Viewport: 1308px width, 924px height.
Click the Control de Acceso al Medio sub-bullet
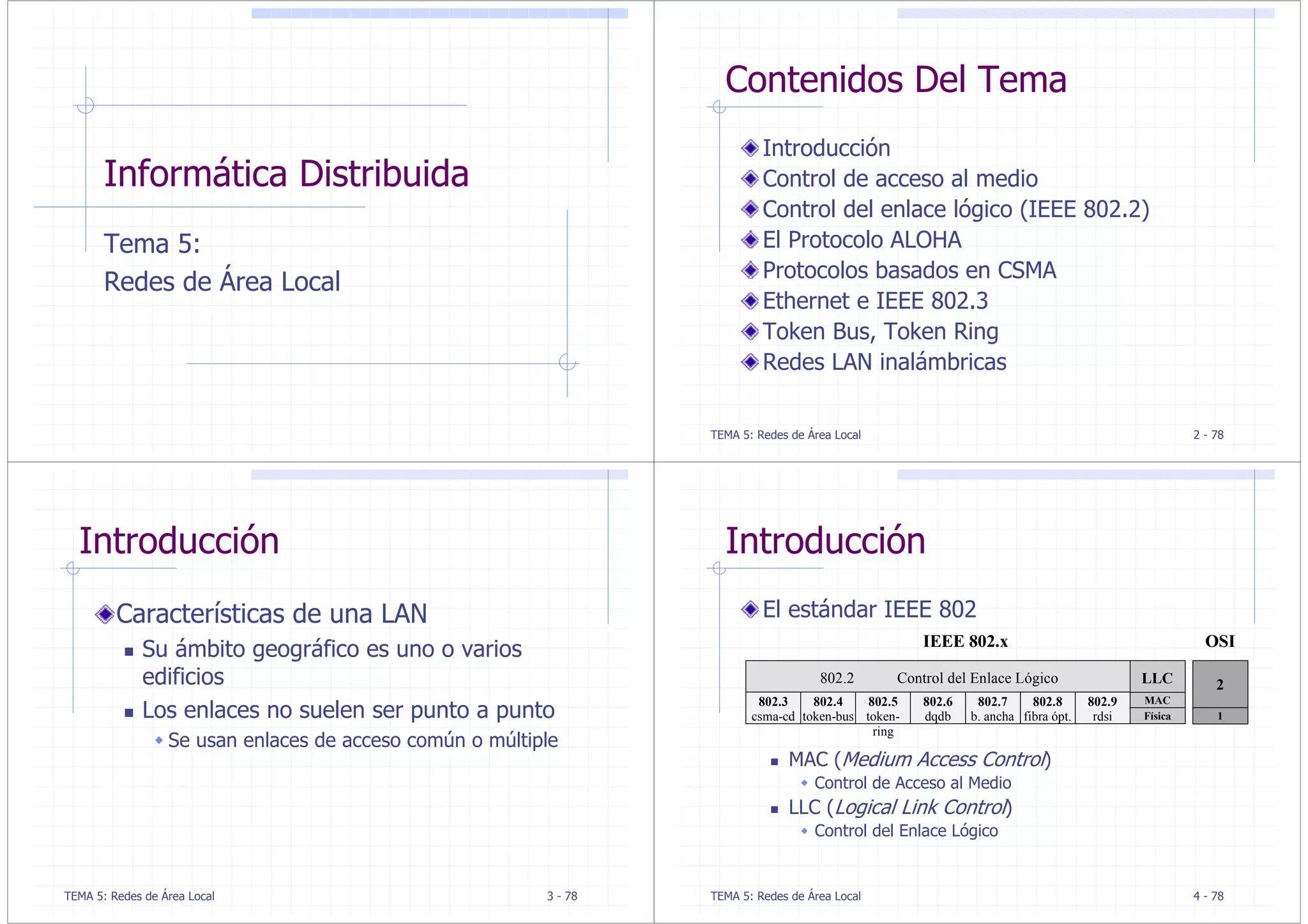(x=912, y=783)
